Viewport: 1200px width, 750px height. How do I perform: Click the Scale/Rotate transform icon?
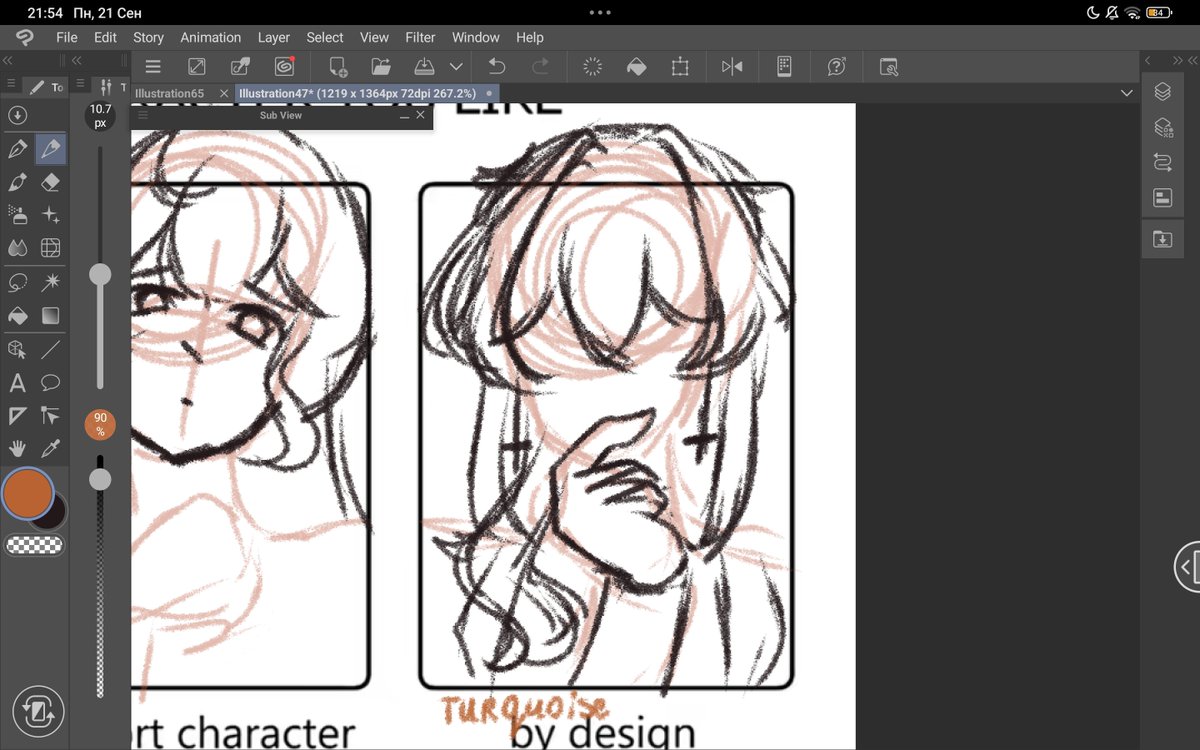click(x=680, y=67)
